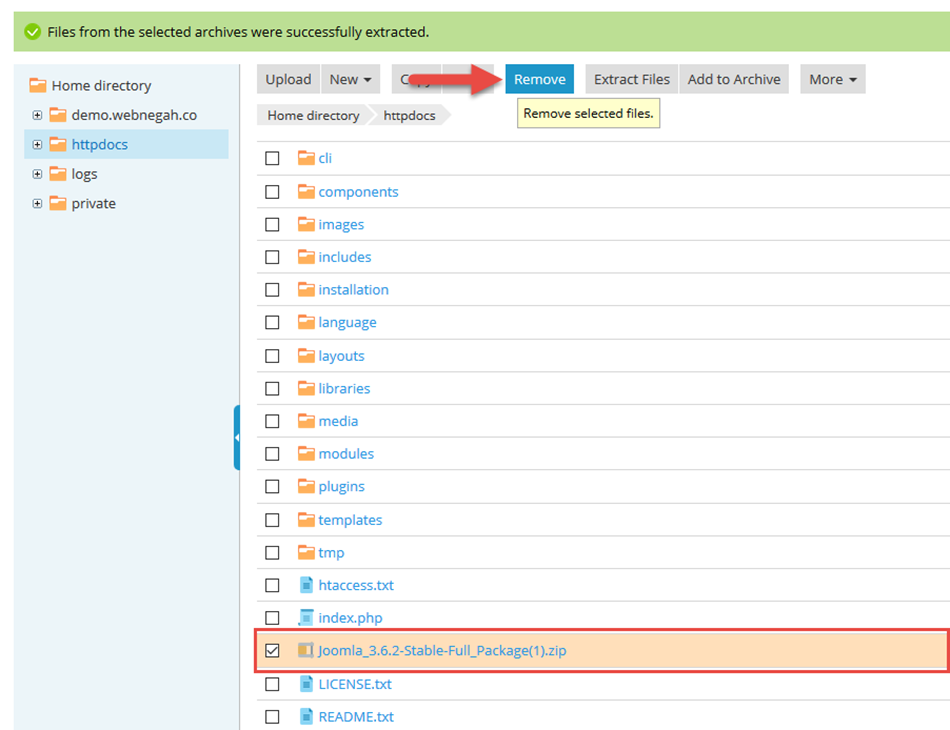This screenshot has width=950, height=730.
Task: Click the Home directory folder icon in sidebar
Action: point(38,86)
